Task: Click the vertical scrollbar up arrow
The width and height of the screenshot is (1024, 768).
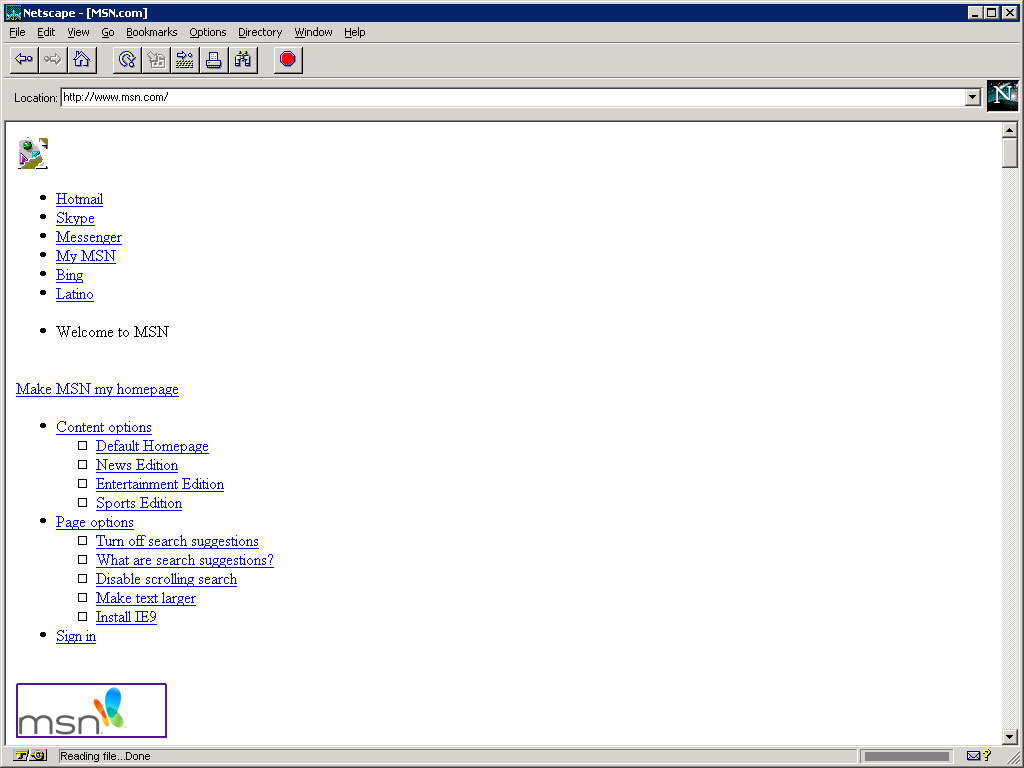Action: click(x=1010, y=130)
